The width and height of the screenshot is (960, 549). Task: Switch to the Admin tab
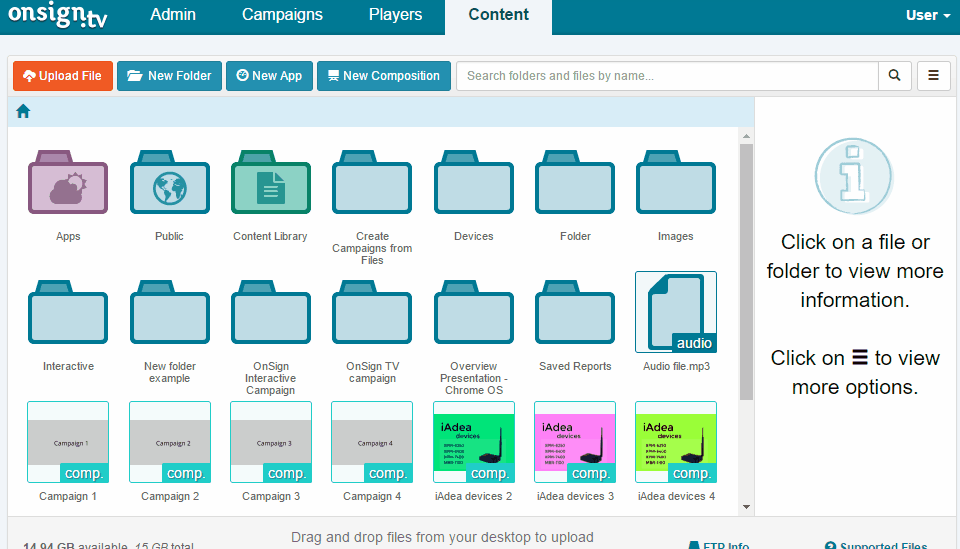click(x=173, y=15)
